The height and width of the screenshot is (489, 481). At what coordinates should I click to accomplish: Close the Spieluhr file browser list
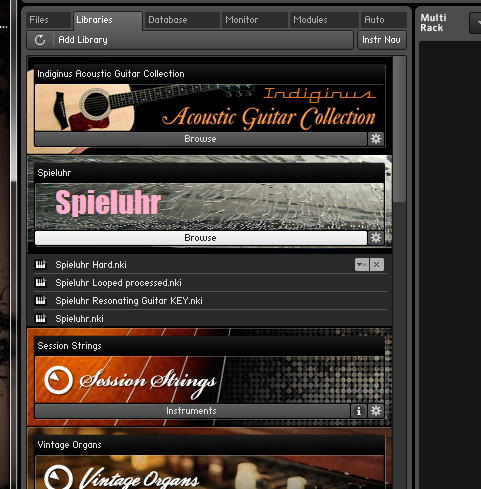[377, 265]
